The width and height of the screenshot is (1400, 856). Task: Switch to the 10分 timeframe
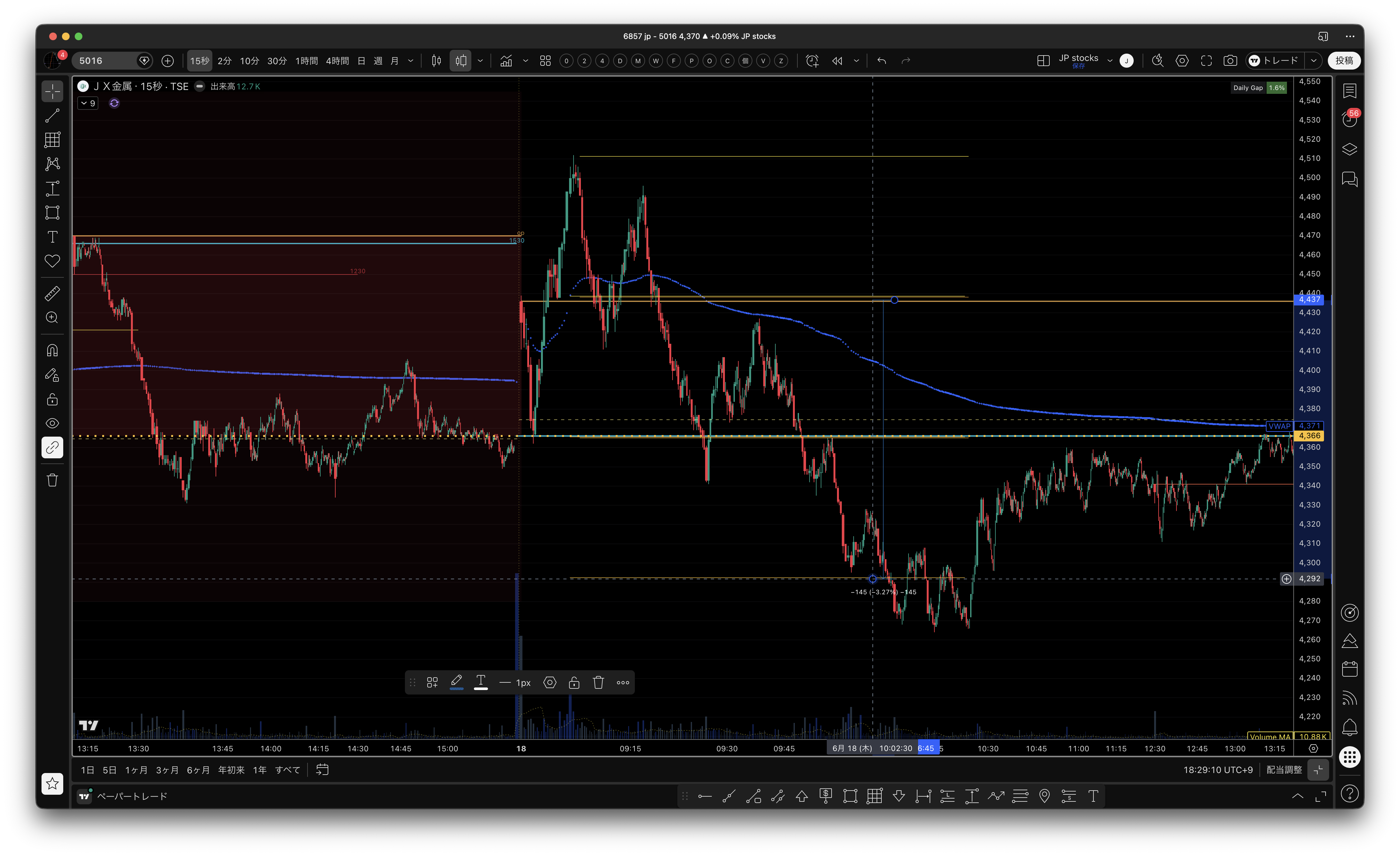[x=249, y=61]
